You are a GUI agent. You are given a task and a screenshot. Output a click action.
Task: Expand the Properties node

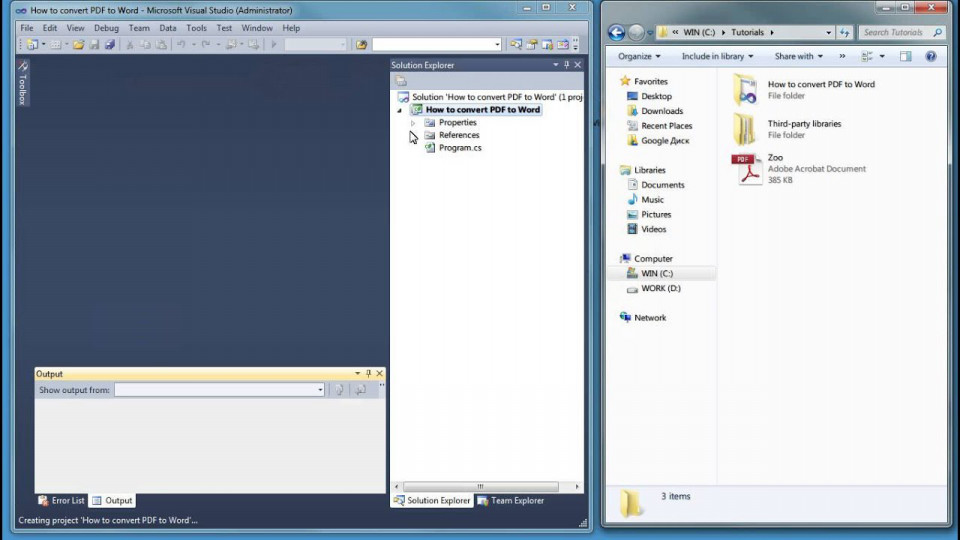tap(413, 122)
